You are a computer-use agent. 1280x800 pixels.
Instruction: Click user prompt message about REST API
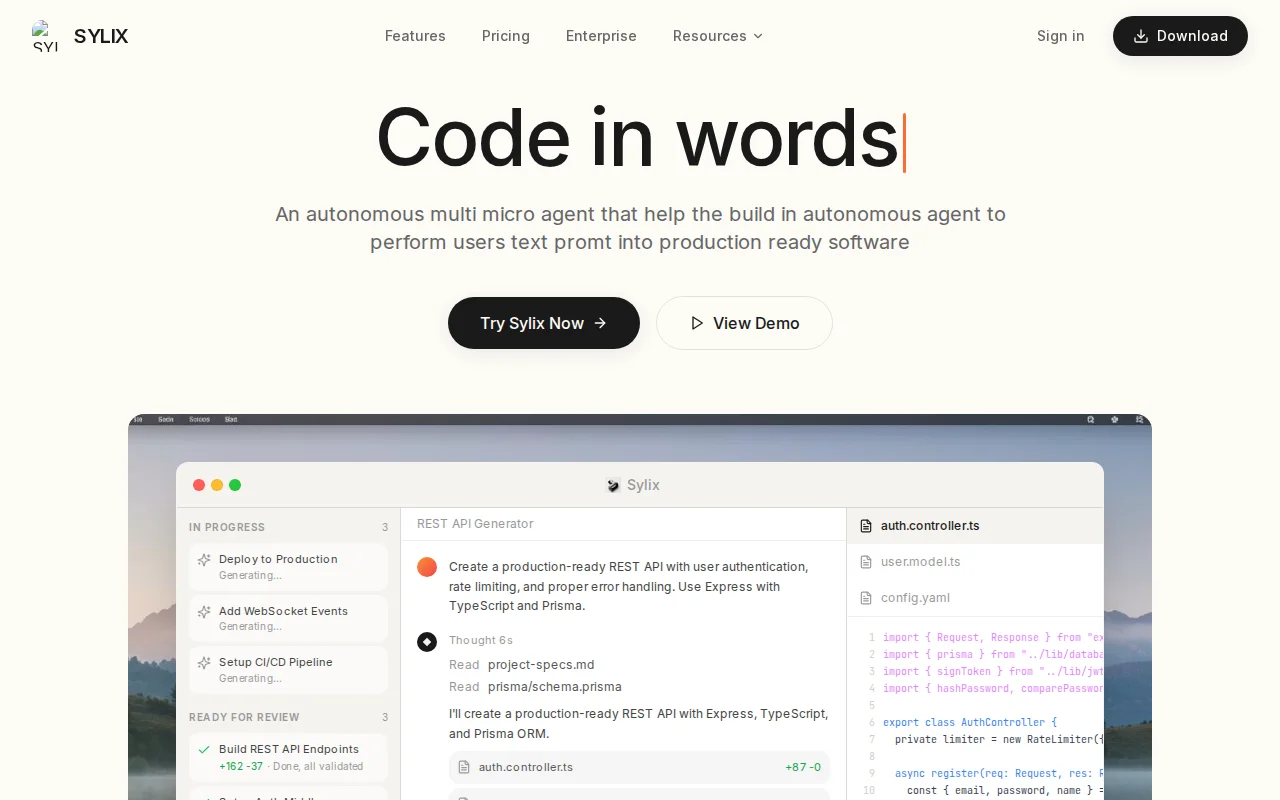629,586
